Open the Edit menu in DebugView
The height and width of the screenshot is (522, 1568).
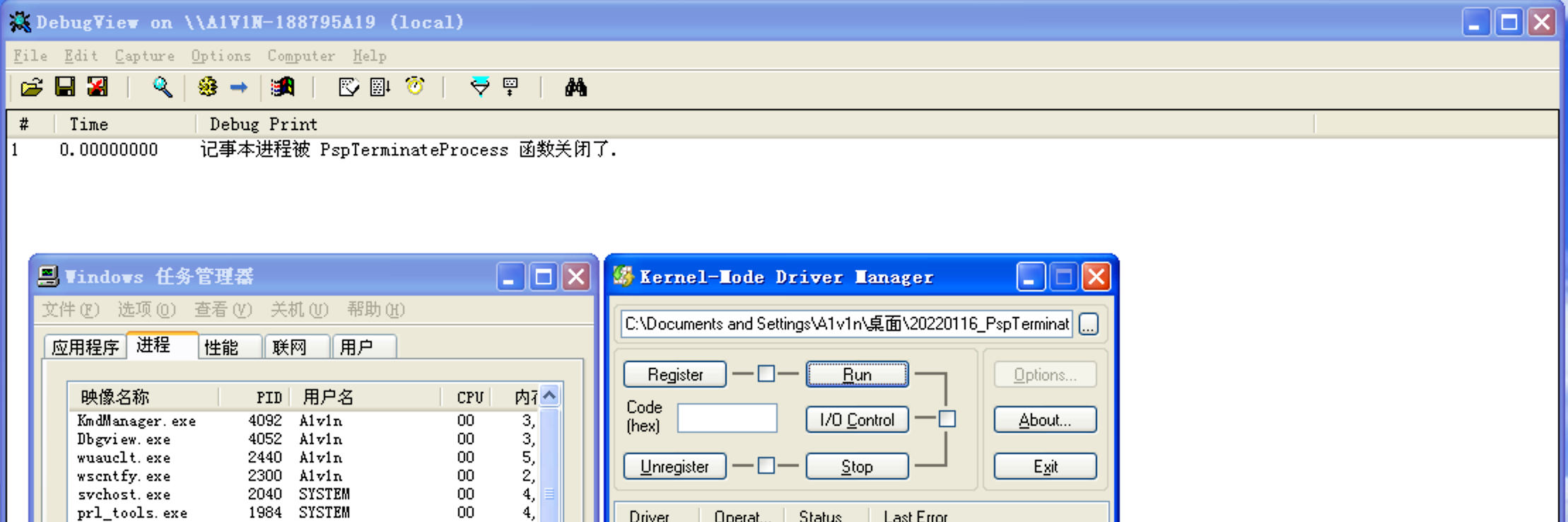81,56
